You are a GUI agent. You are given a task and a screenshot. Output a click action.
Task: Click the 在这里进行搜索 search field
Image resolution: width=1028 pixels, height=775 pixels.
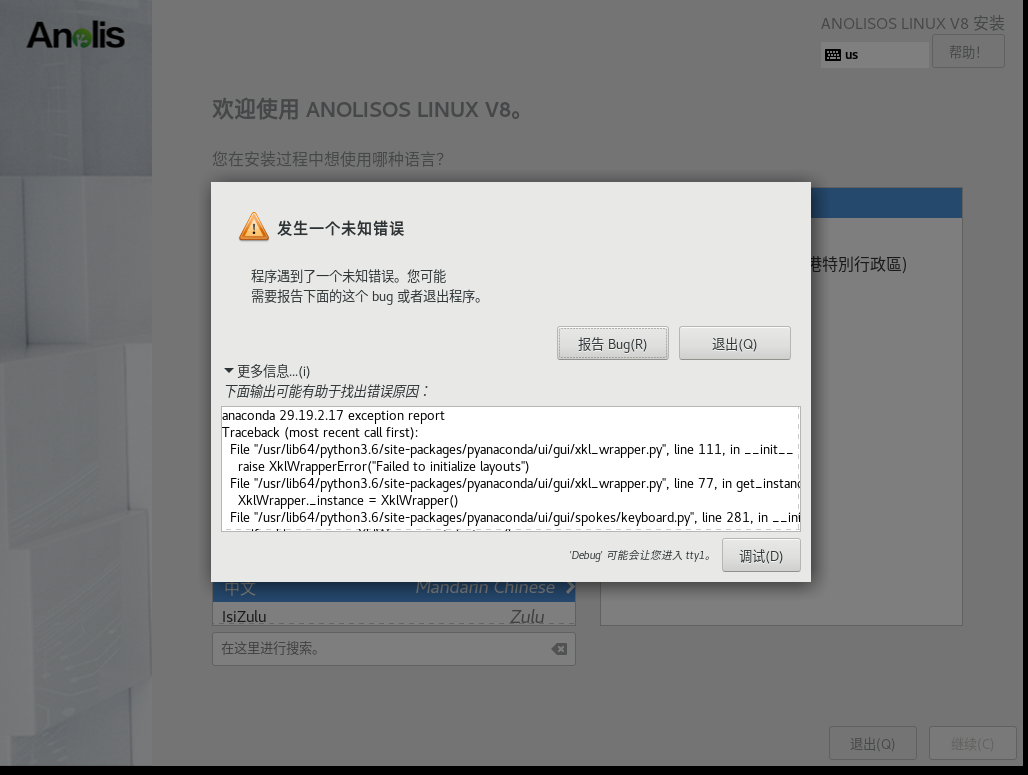(x=380, y=649)
